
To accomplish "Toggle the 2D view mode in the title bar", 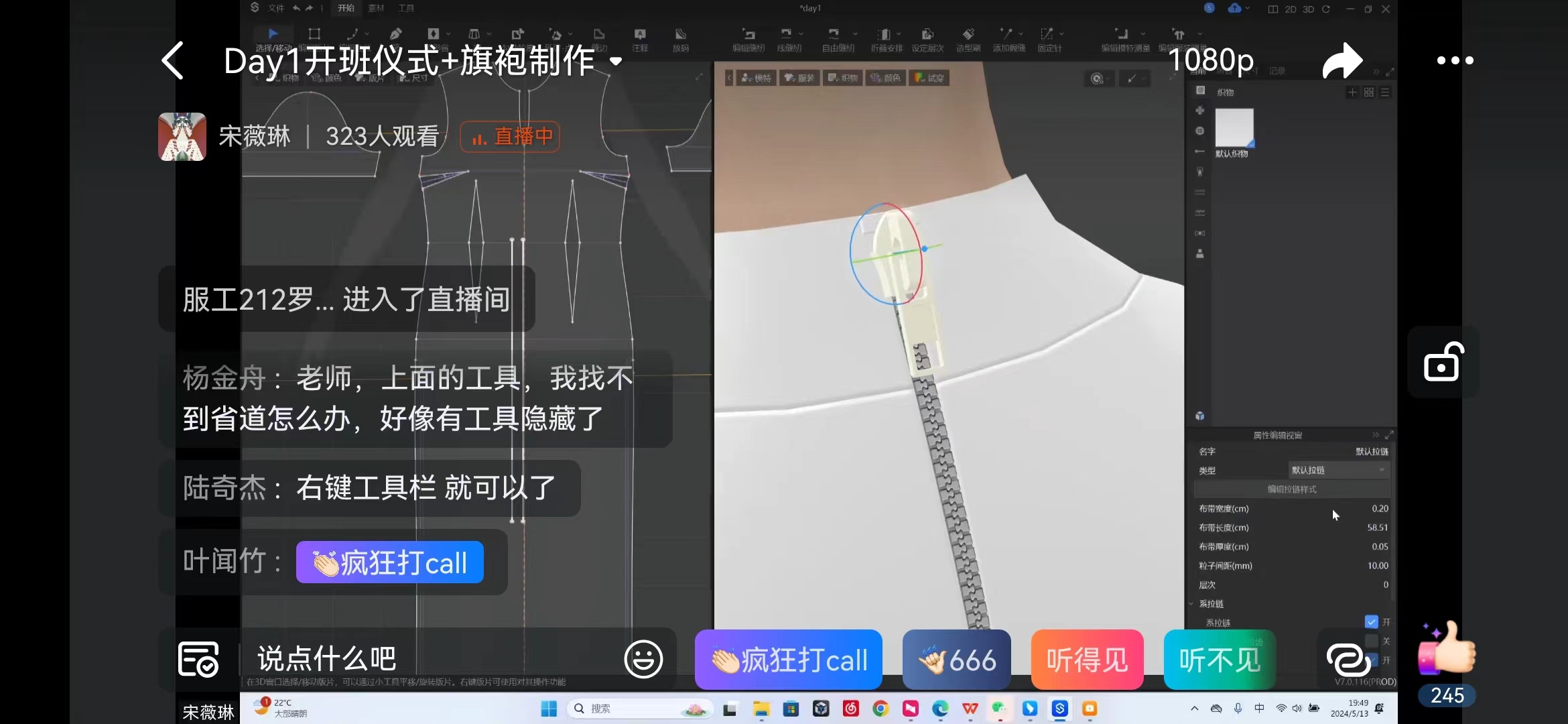I will [1290, 9].
